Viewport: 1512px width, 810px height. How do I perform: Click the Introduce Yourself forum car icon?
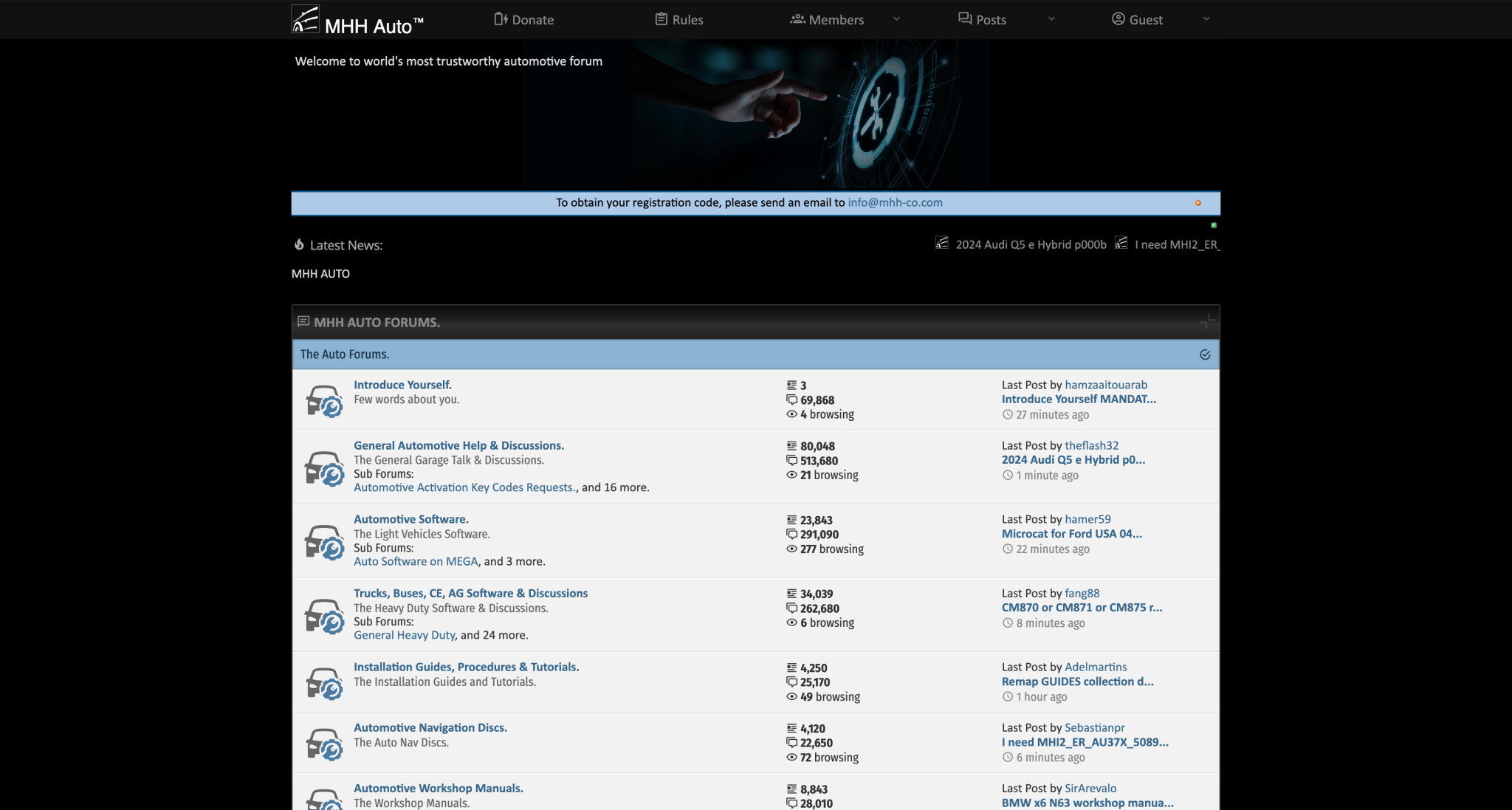click(x=325, y=399)
